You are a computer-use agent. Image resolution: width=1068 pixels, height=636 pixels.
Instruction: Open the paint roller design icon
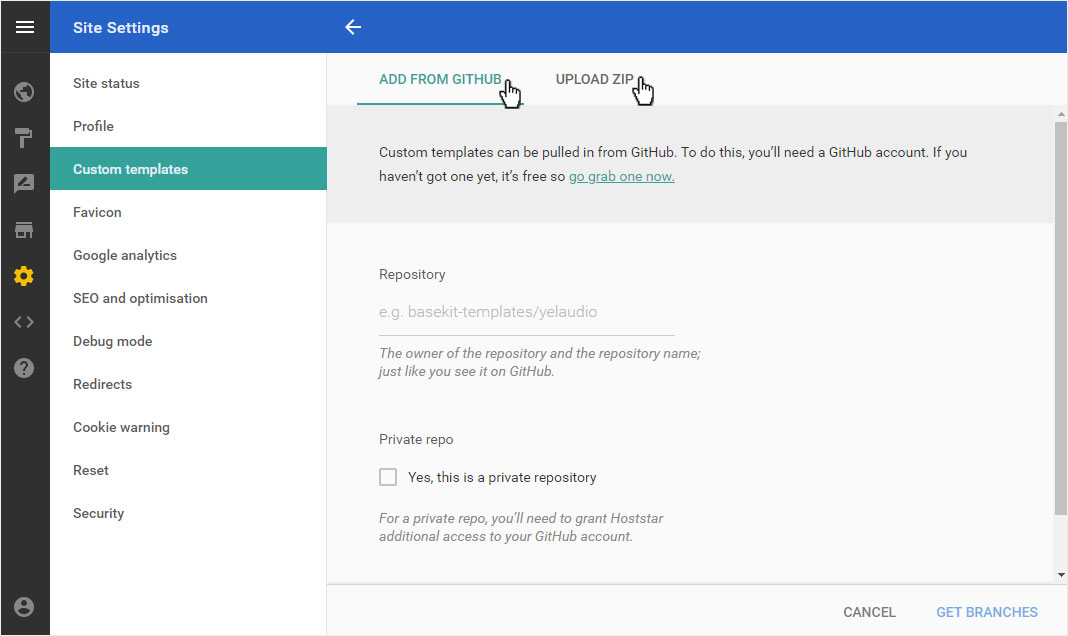coord(24,138)
